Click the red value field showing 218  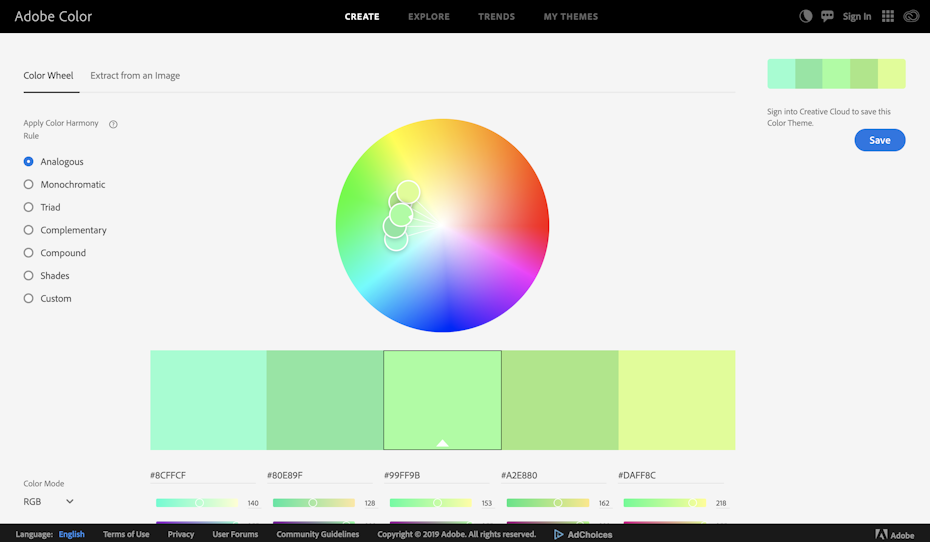click(721, 503)
